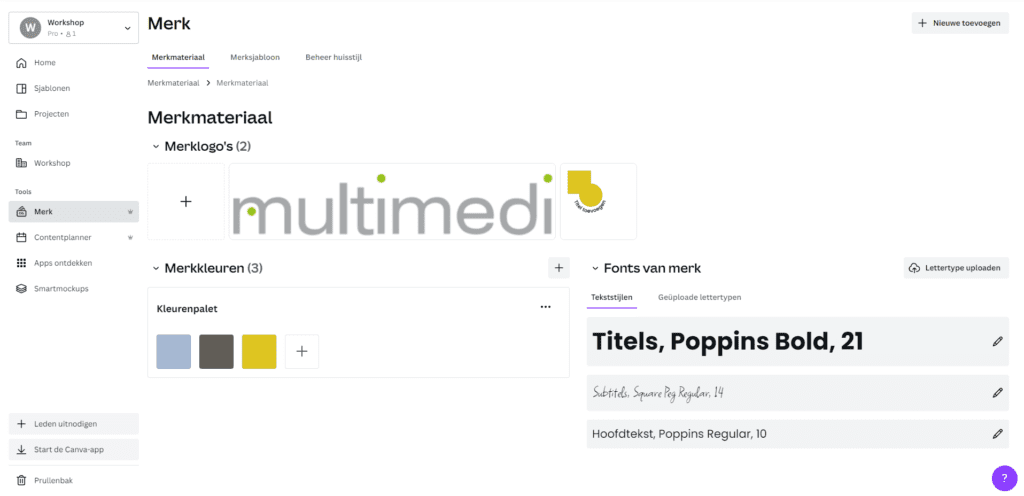Viewport: 1024px width, 496px height.
Task: Select the yellow brand color swatch
Action: pos(259,352)
